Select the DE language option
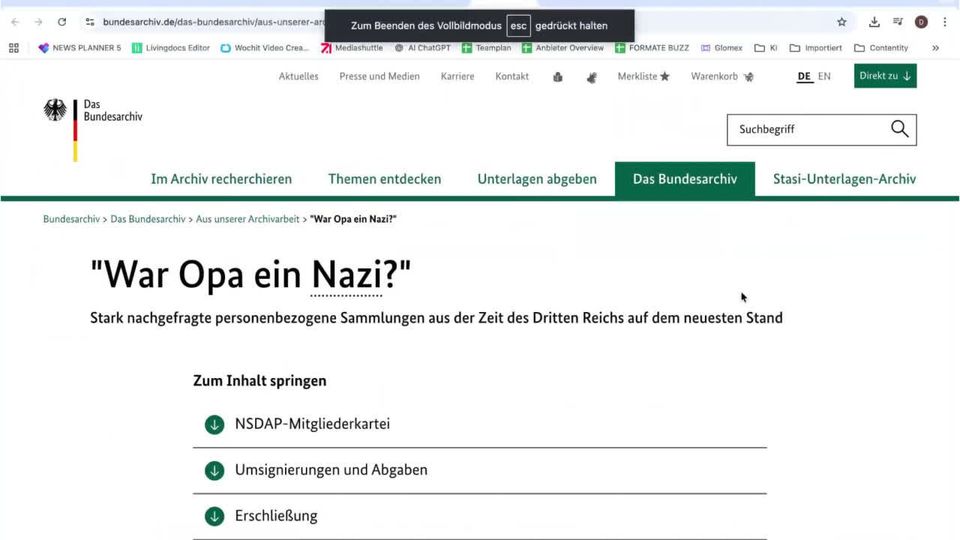The width and height of the screenshot is (960, 540). coord(804,76)
